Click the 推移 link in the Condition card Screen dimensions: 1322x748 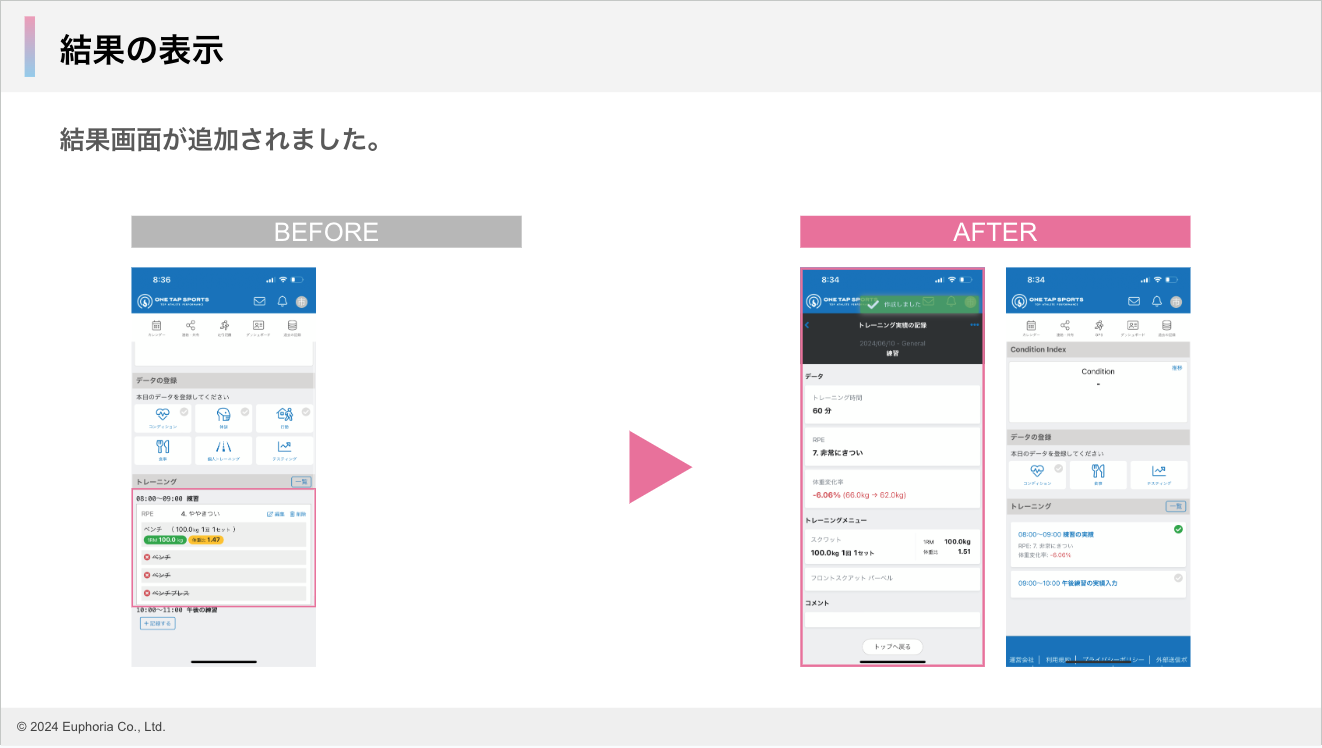click(1177, 368)
